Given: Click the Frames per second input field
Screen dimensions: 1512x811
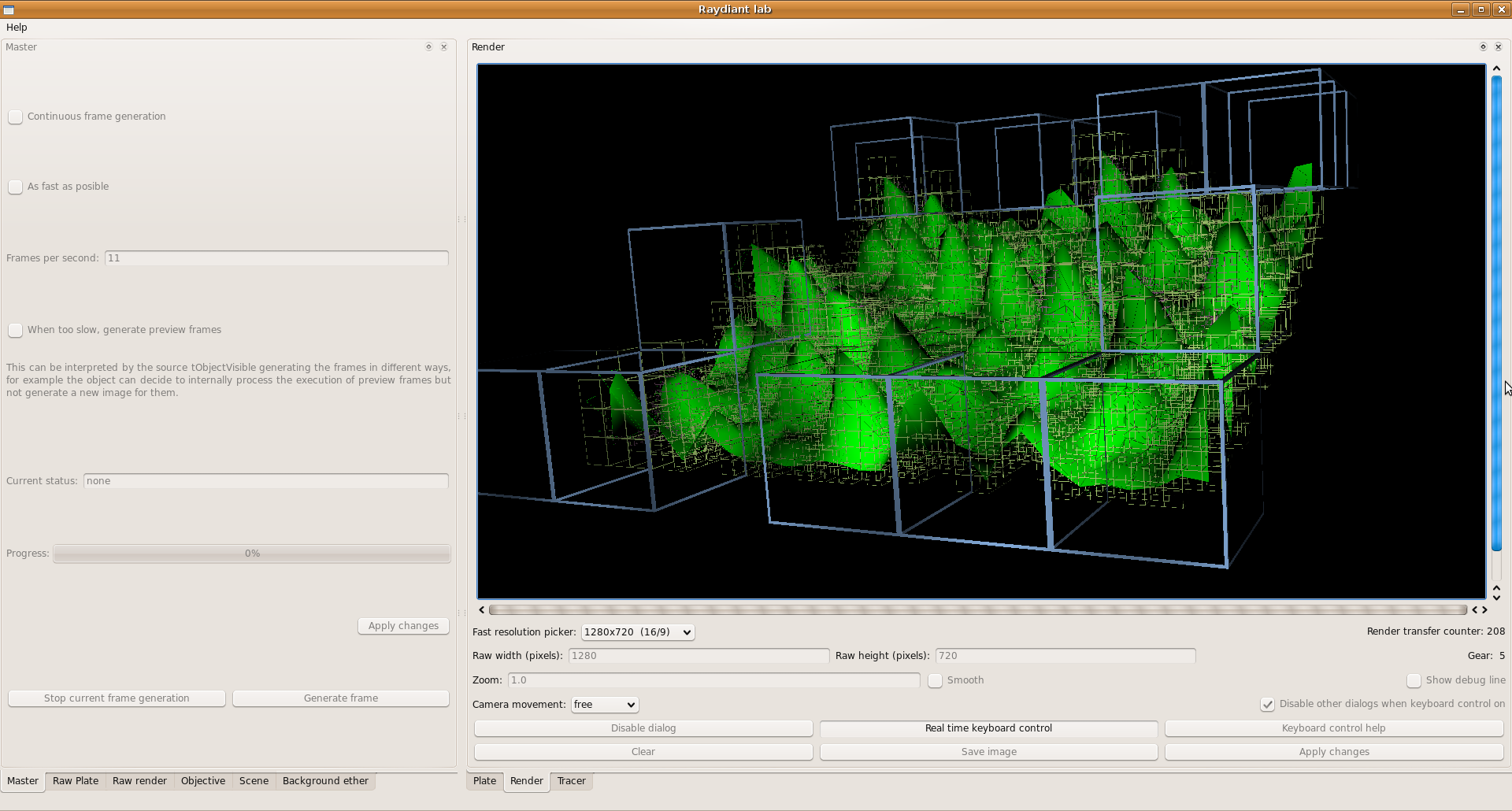Looking at the screenshot, I should coord(276,258).
